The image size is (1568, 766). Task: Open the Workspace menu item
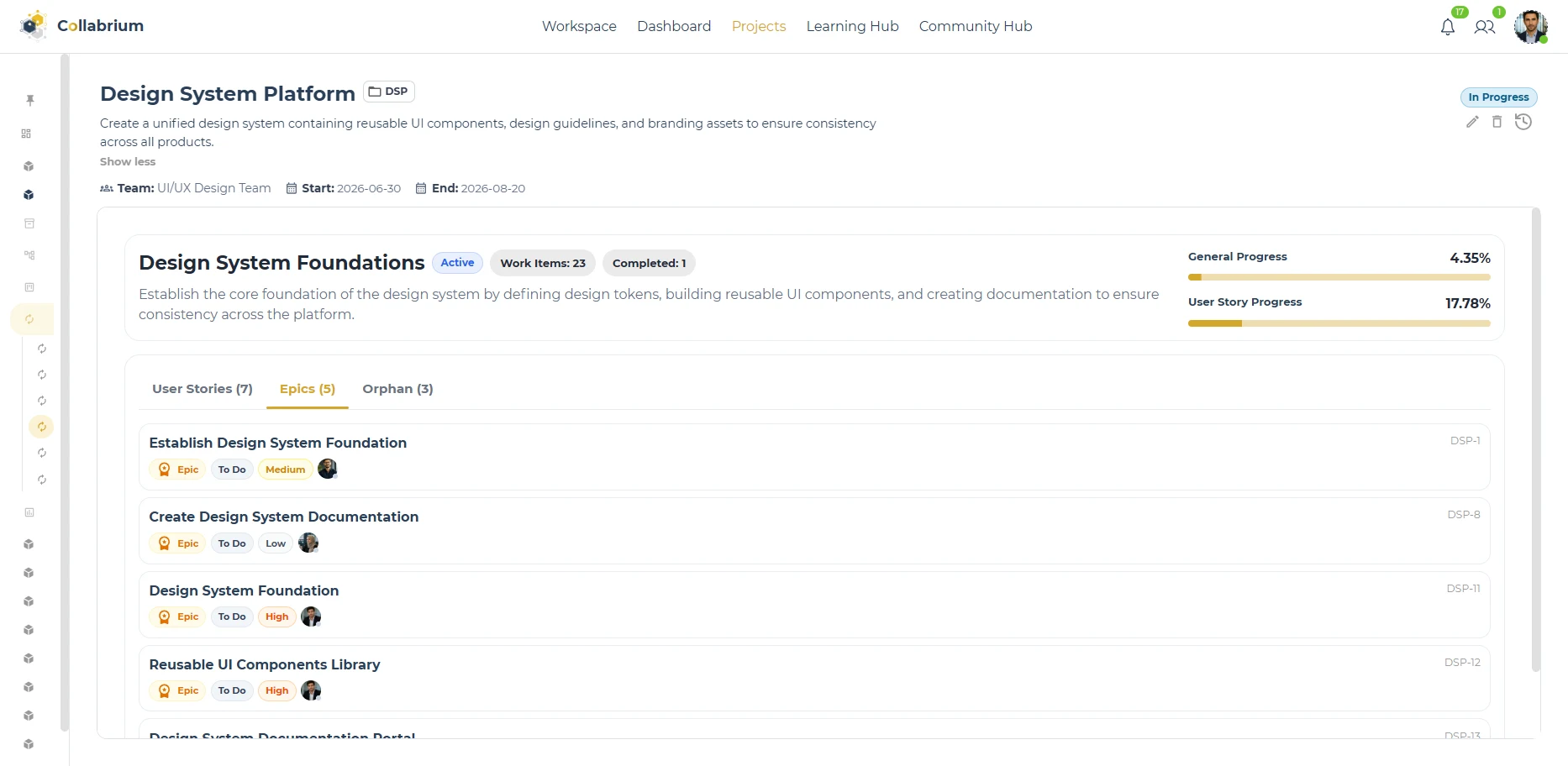(579, 26)
